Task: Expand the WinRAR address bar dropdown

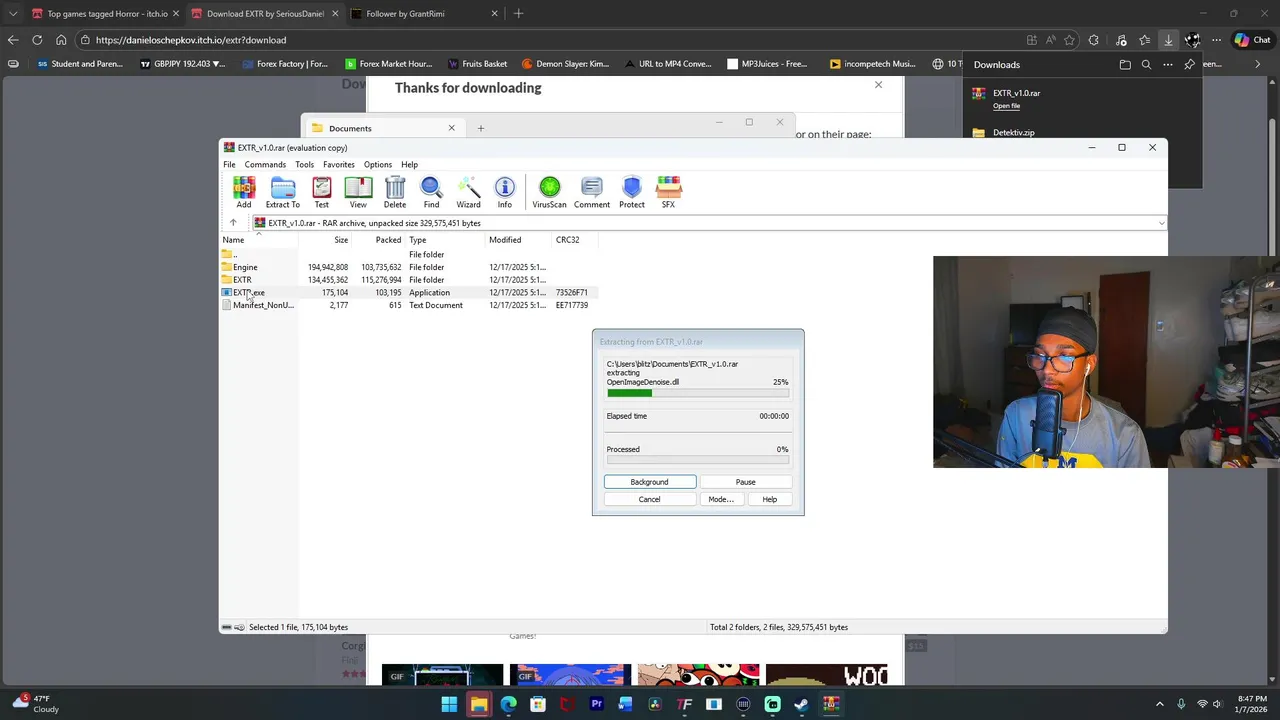Action: click(1161, 223)
